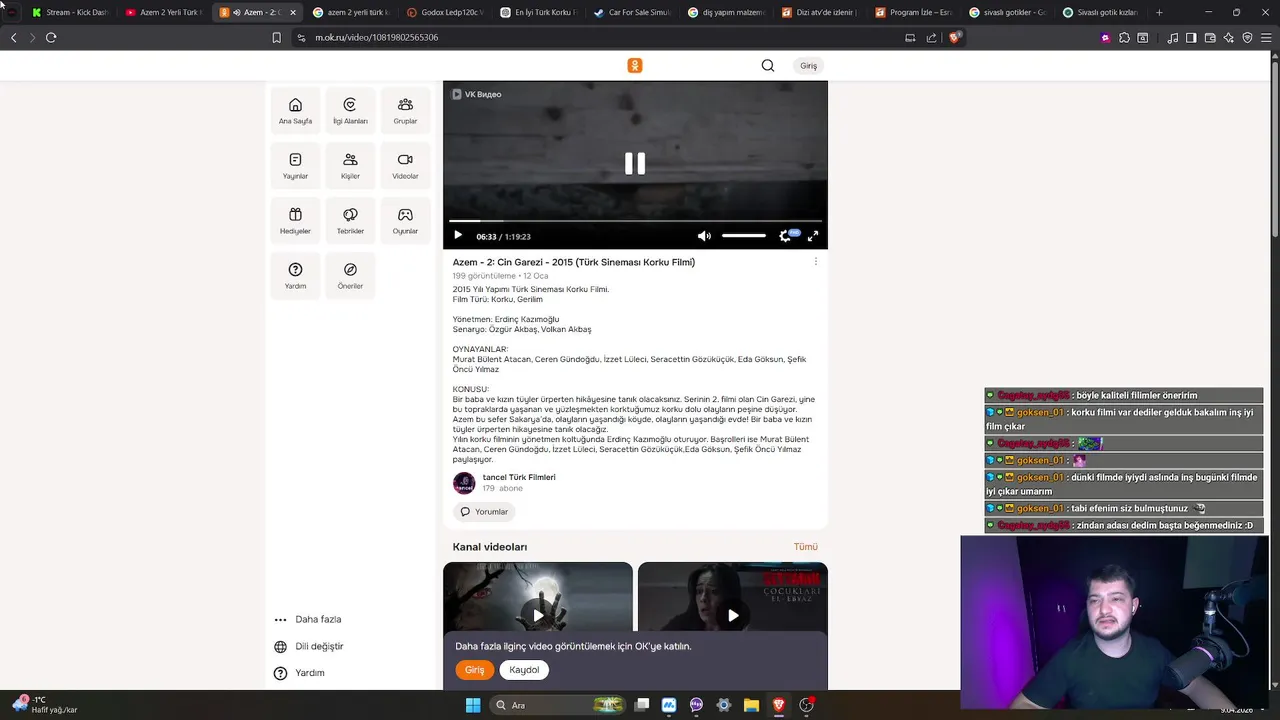This screenshot has width=1280, height=720.
Task: Click taskbar Ara search box
Action: point(558,705)
